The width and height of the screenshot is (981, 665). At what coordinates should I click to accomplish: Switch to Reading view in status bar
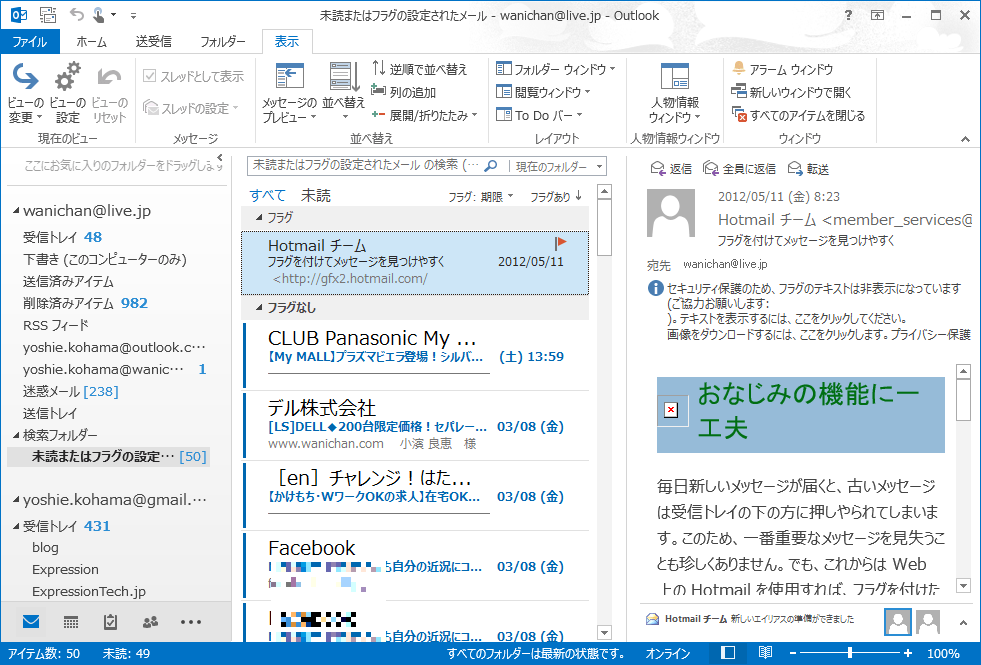click(765, 653)
